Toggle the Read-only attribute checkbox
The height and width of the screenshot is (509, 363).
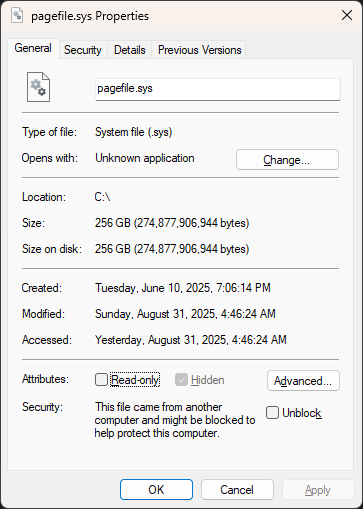click(101, 379)
